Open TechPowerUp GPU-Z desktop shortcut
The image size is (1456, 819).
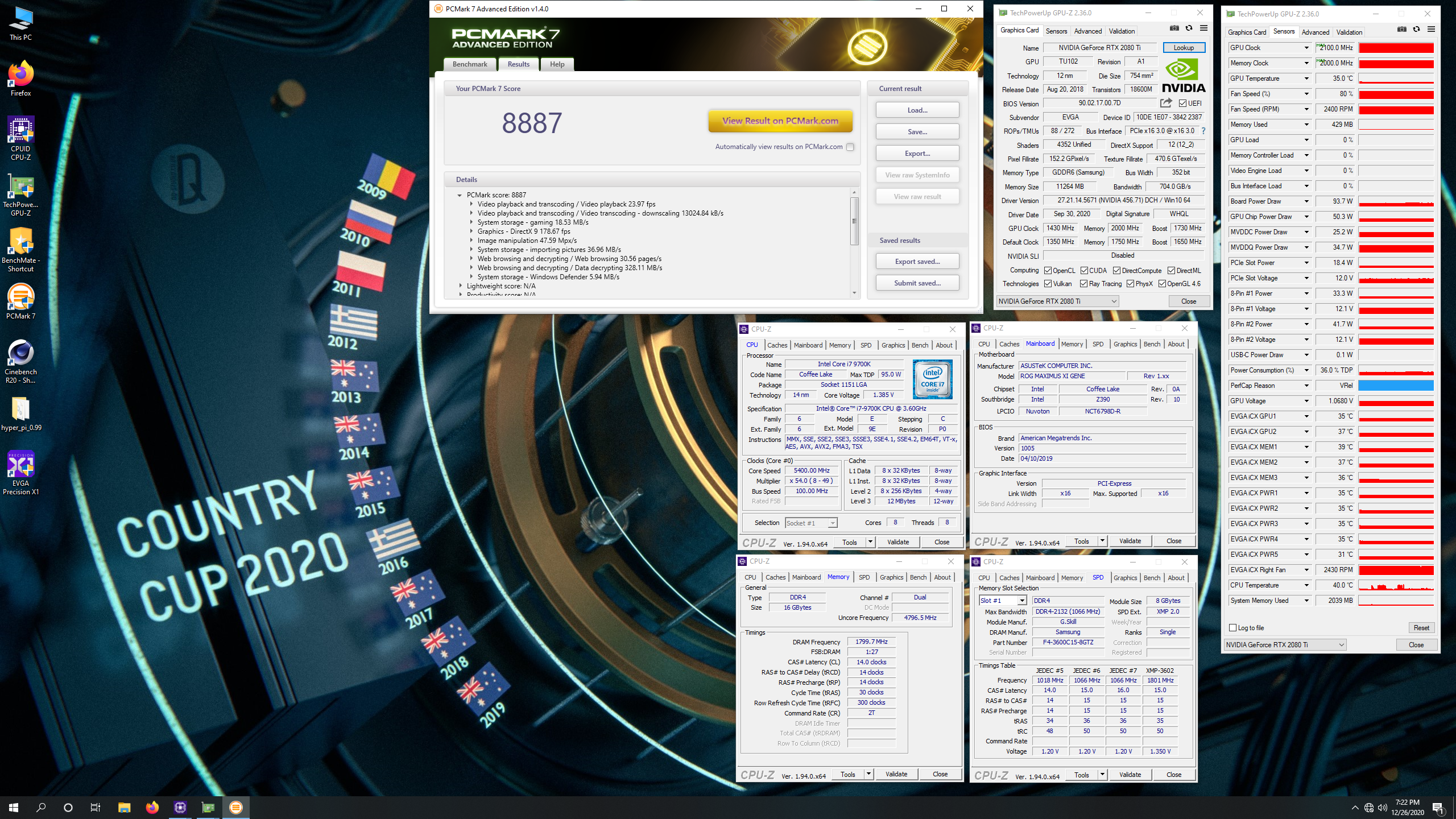21,194
